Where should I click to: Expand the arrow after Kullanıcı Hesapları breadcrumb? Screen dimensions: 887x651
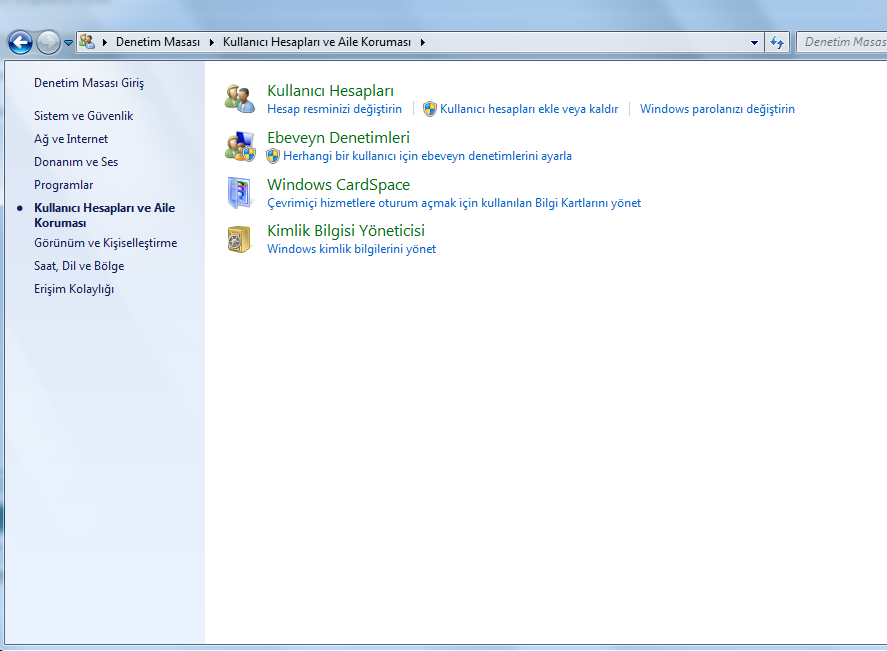[x=423, y=42]
